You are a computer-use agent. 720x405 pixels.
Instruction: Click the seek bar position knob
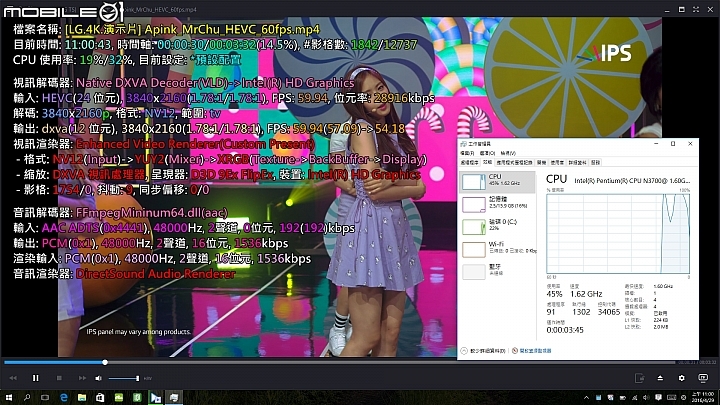click(x=105, y=362)
